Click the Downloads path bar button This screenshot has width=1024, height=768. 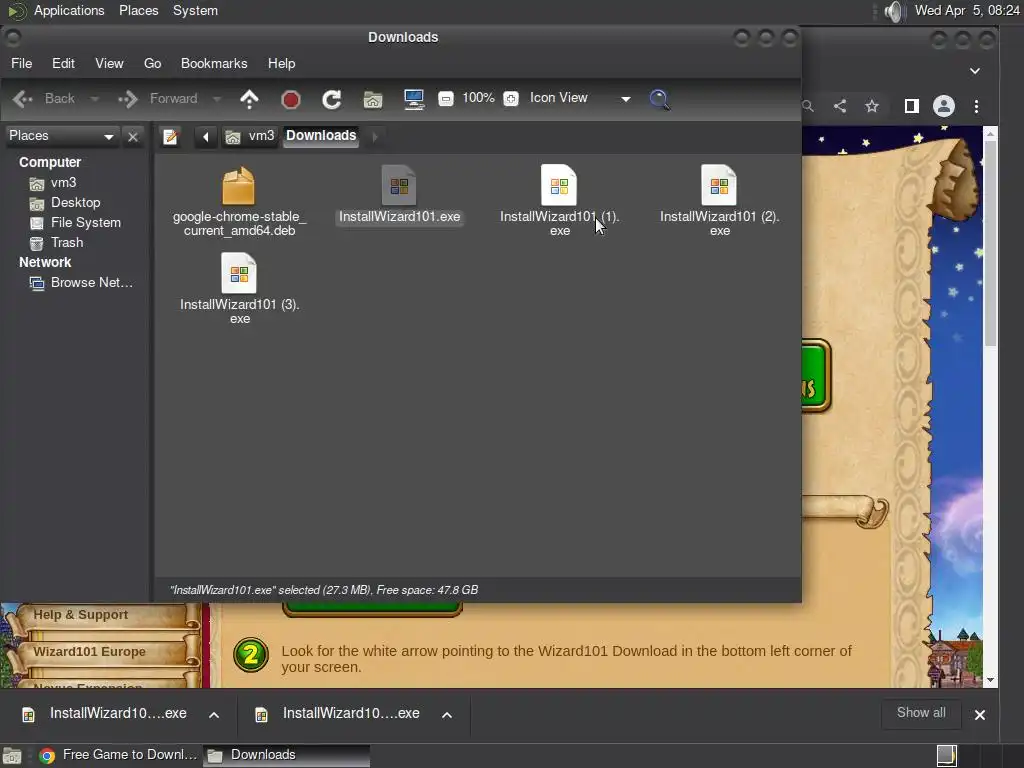pos(321,136)
